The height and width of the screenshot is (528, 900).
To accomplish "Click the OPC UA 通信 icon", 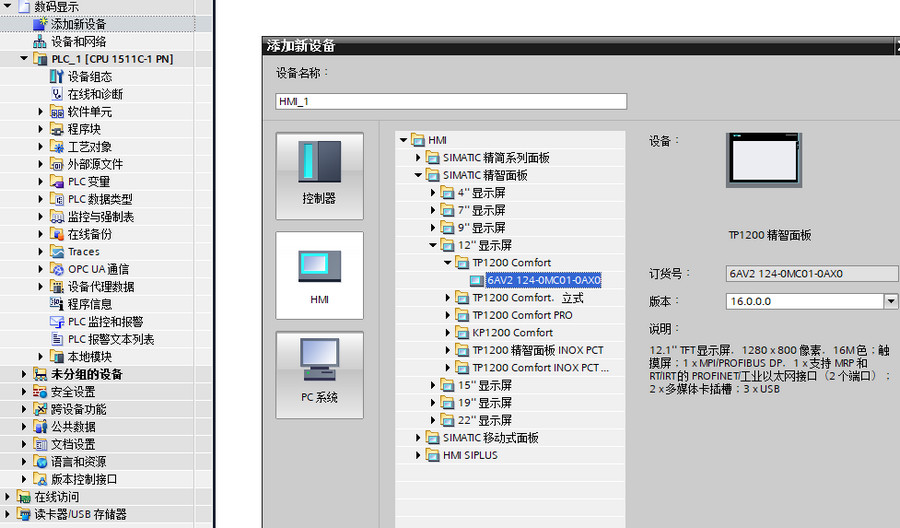I will [56, 269].
